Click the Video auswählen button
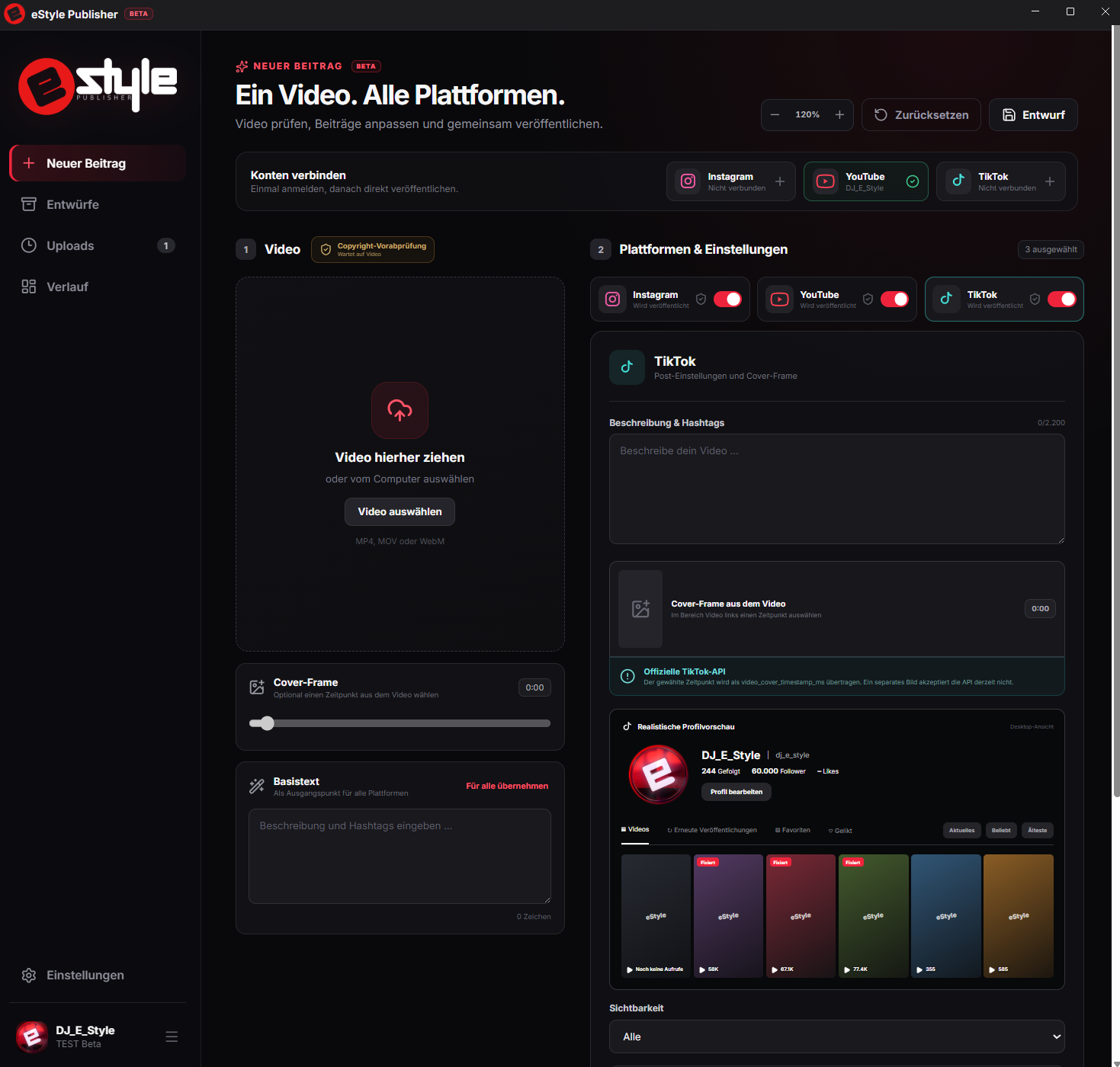1120x1067 pixels. [x=400, y=511]
